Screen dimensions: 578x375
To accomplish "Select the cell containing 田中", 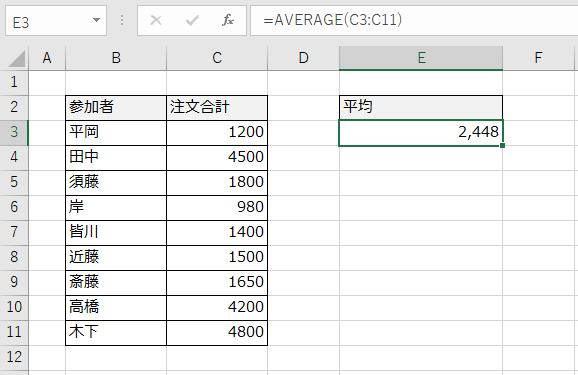I will point(116,158).
